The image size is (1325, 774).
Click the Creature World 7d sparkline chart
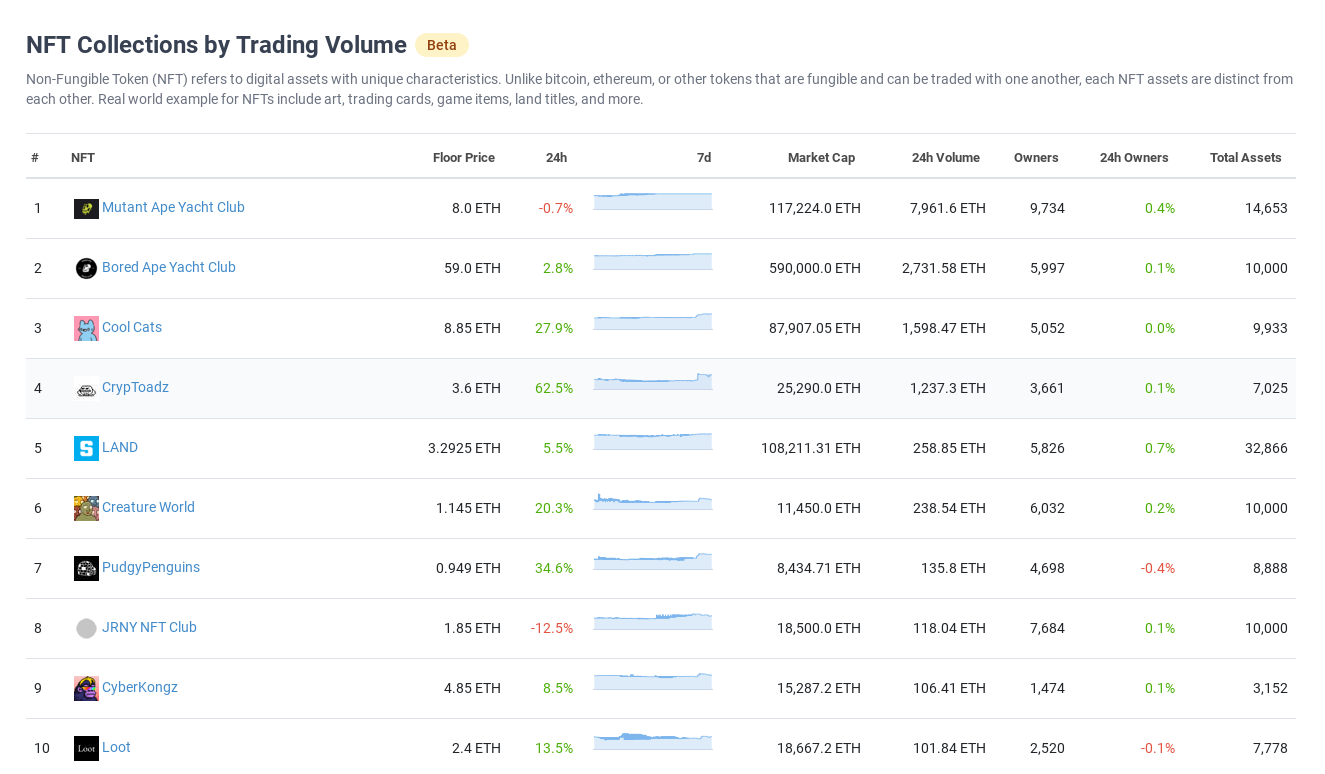(653, 501)
